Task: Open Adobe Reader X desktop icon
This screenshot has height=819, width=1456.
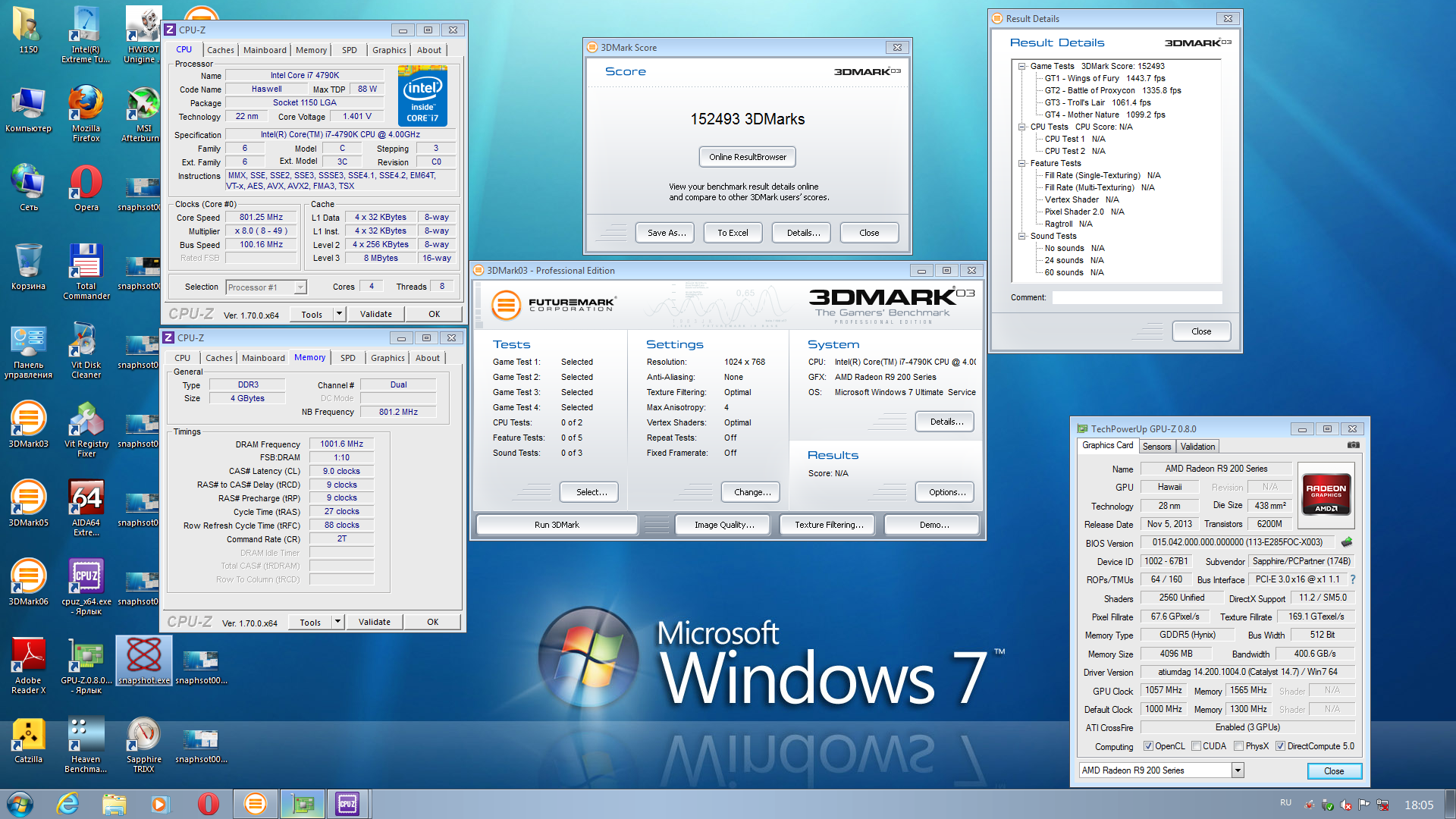Action: coord(28,666)
